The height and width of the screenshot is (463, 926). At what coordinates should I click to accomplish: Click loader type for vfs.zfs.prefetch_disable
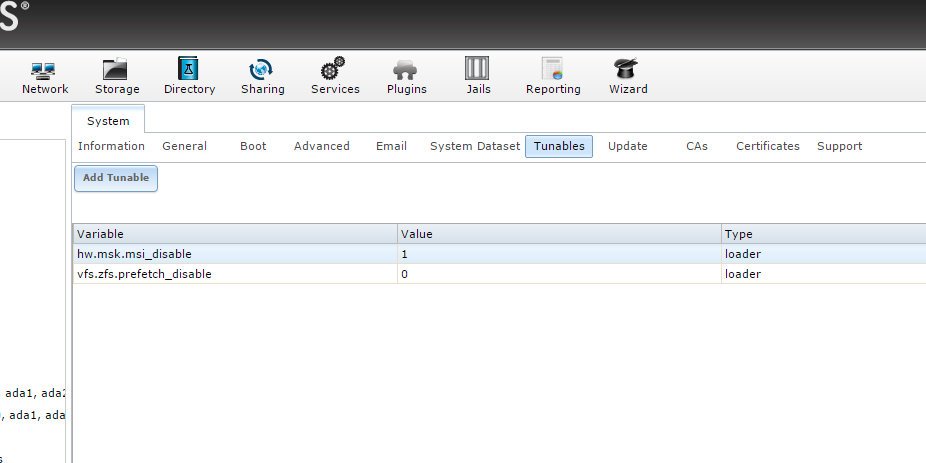pyautogui.click(x=743, y=274)
